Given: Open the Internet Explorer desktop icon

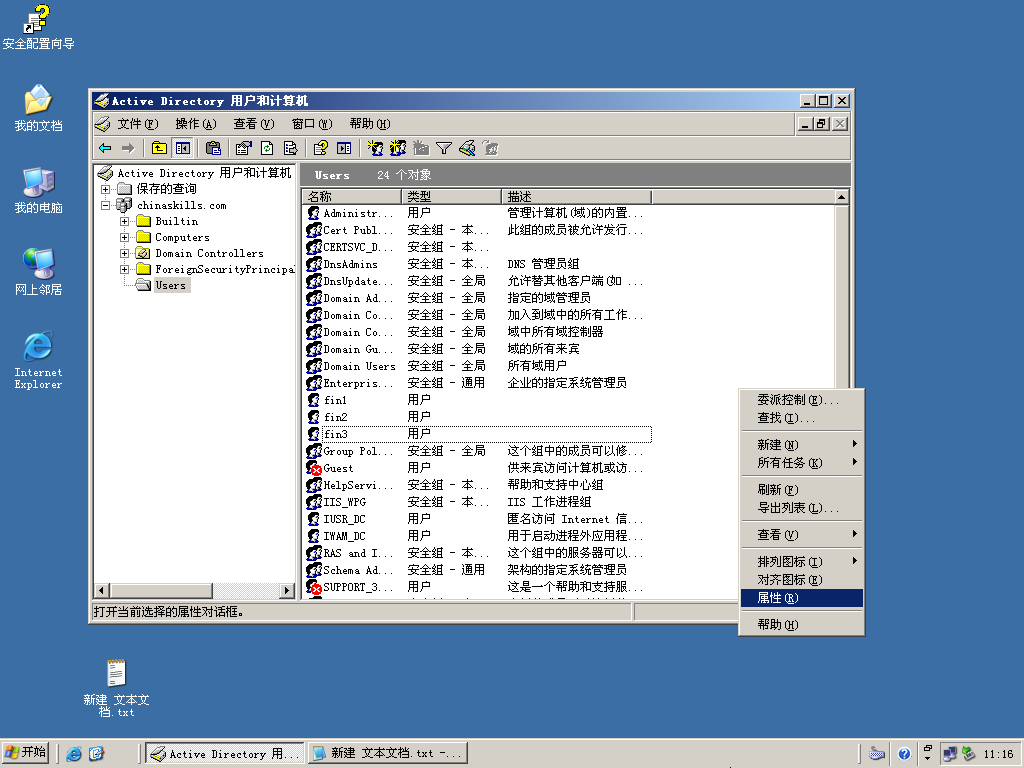Looking at the screenshot, I should pos(39,360).
